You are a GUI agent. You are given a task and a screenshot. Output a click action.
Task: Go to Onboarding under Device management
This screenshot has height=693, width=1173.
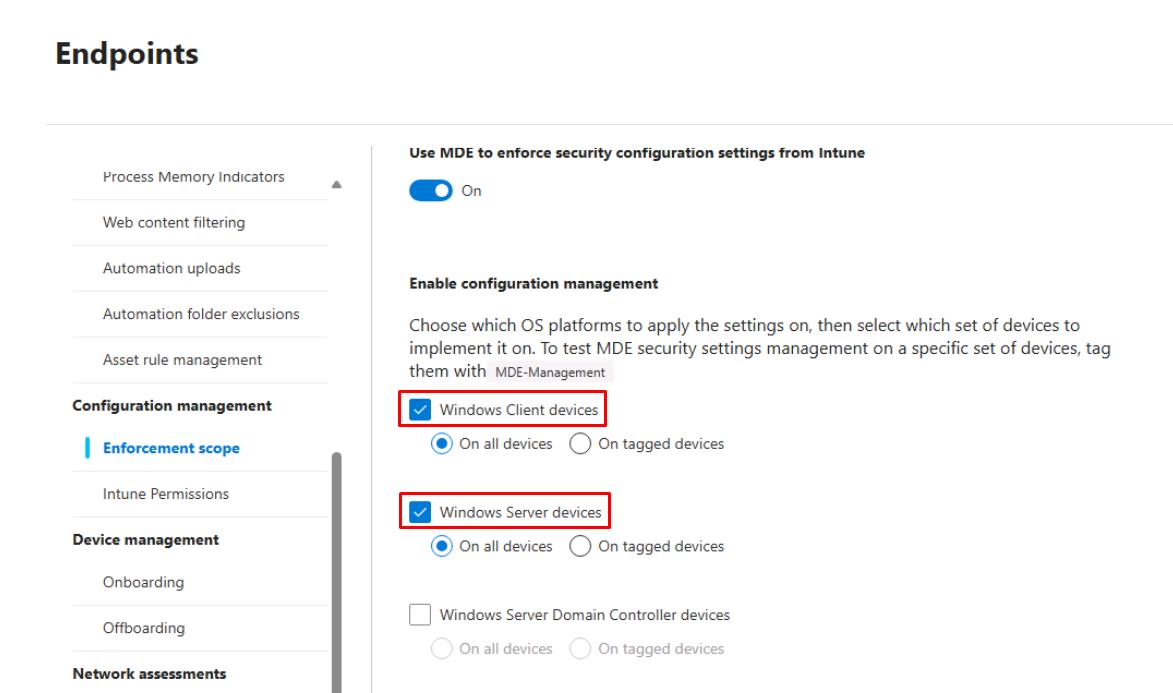[x=143, y=582]
